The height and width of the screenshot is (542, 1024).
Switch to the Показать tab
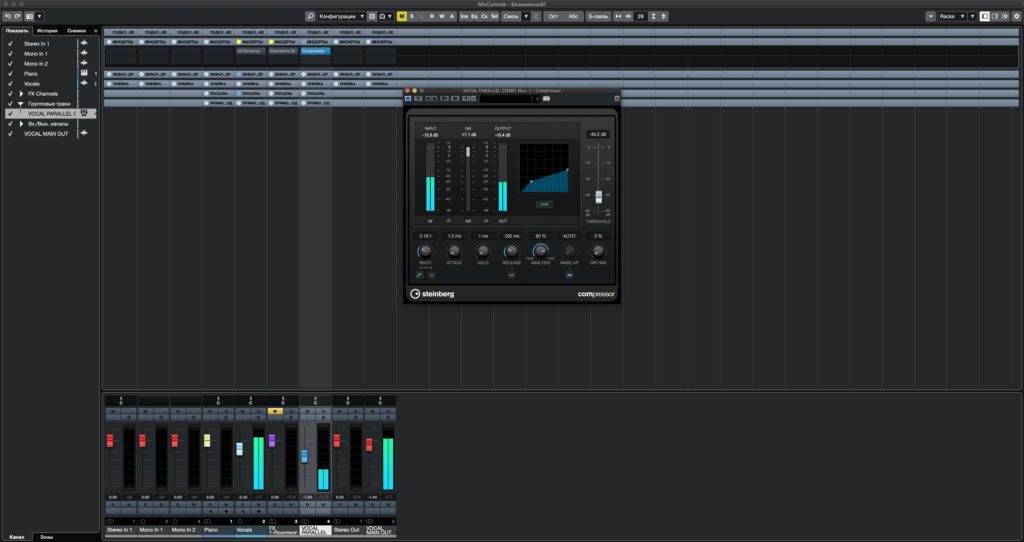[17, 31]
